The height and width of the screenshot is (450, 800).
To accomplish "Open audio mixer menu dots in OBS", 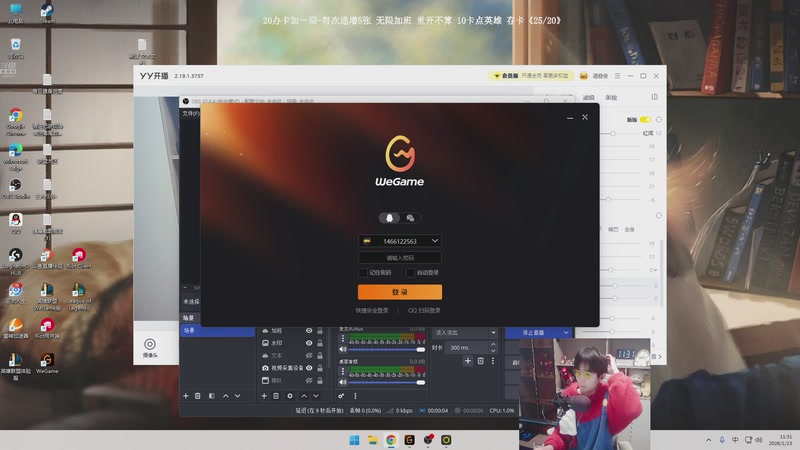I will point(355,396).
